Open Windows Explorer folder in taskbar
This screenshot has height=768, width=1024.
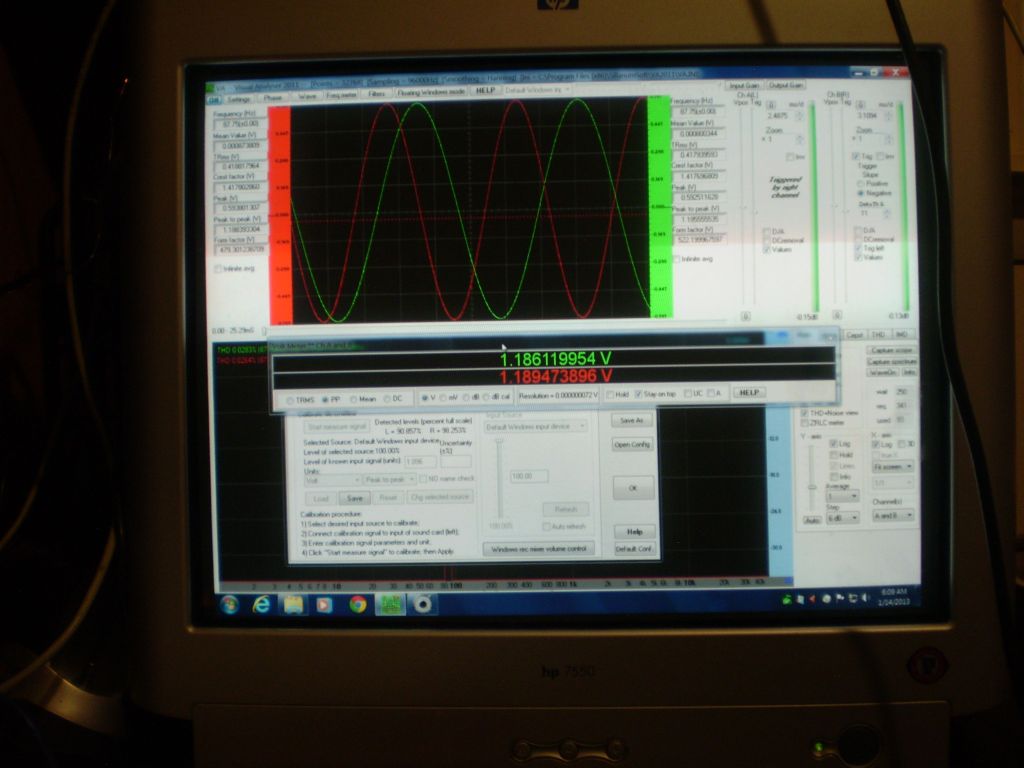pyautogui.click(x=293, y=605)
